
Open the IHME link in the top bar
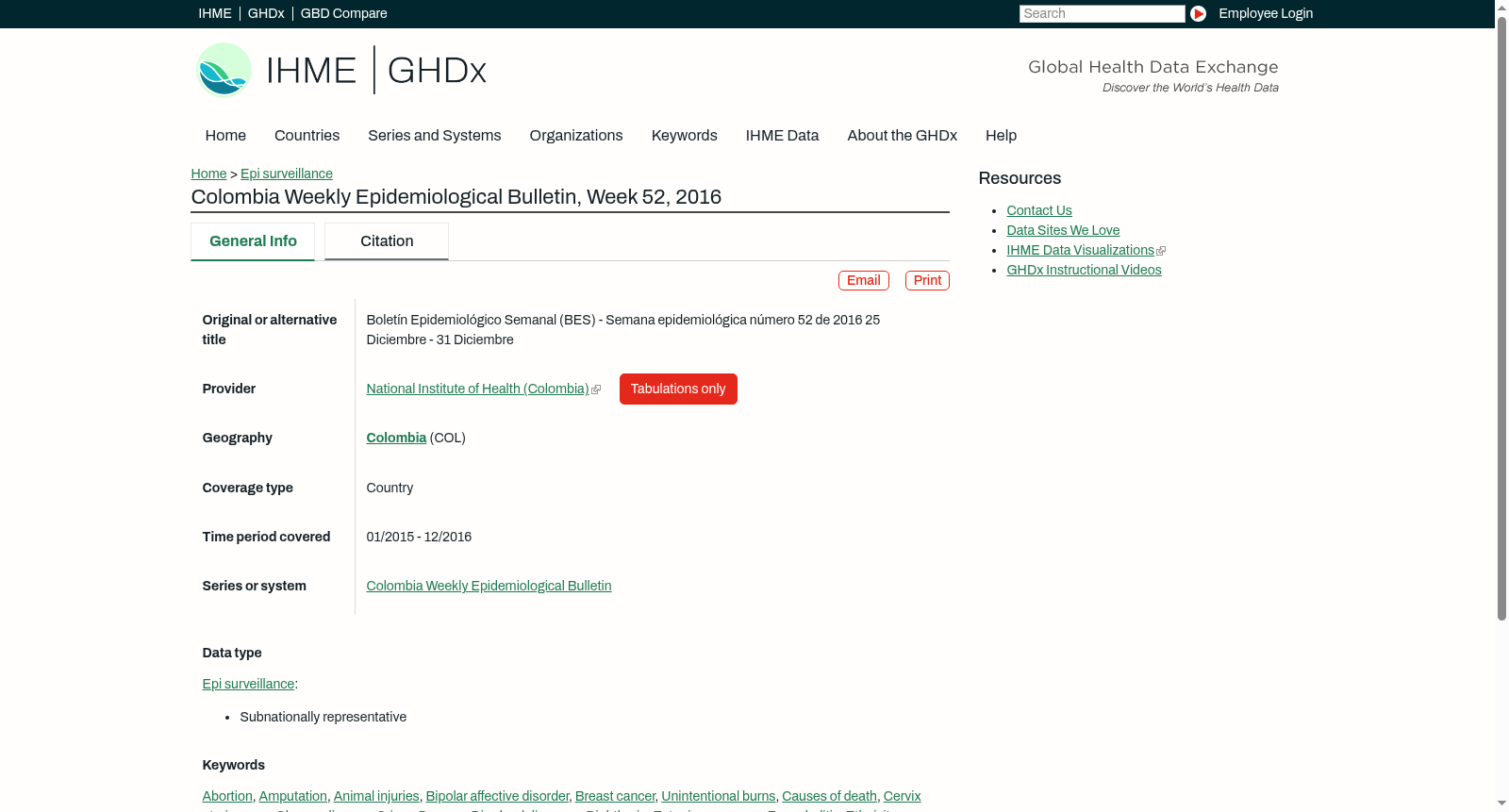click(215, 13)
